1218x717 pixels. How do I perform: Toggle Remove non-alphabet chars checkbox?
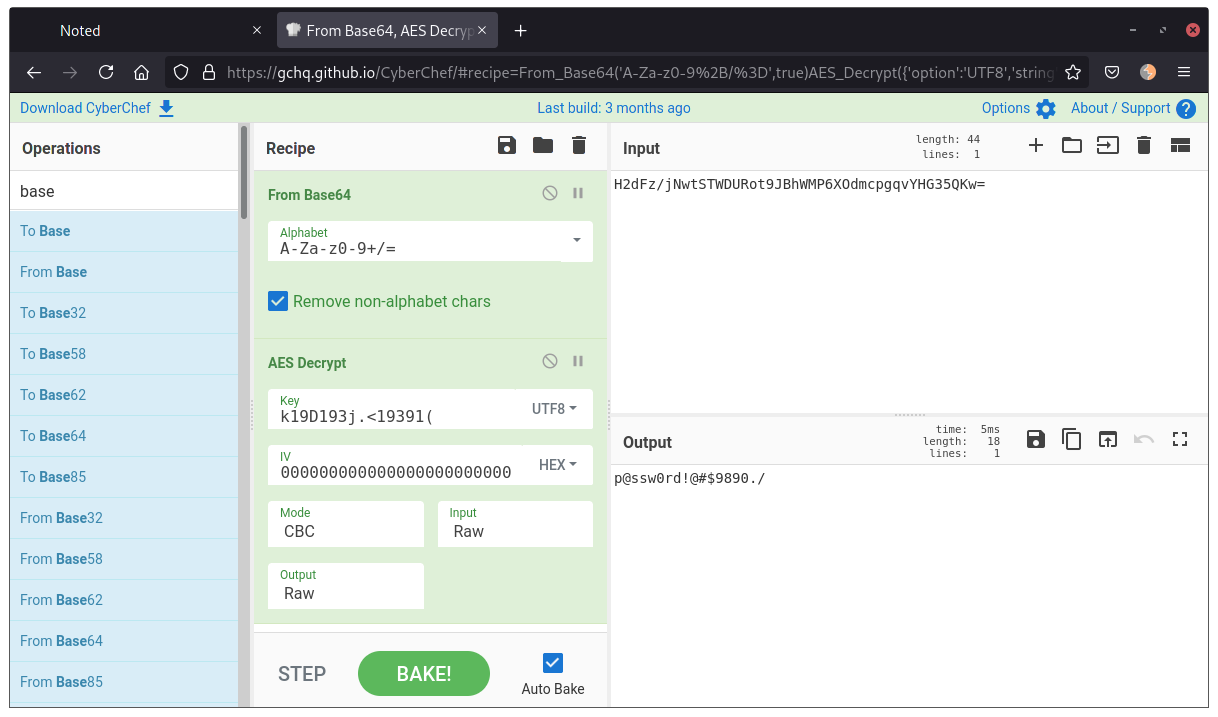(x=278, y=301)
